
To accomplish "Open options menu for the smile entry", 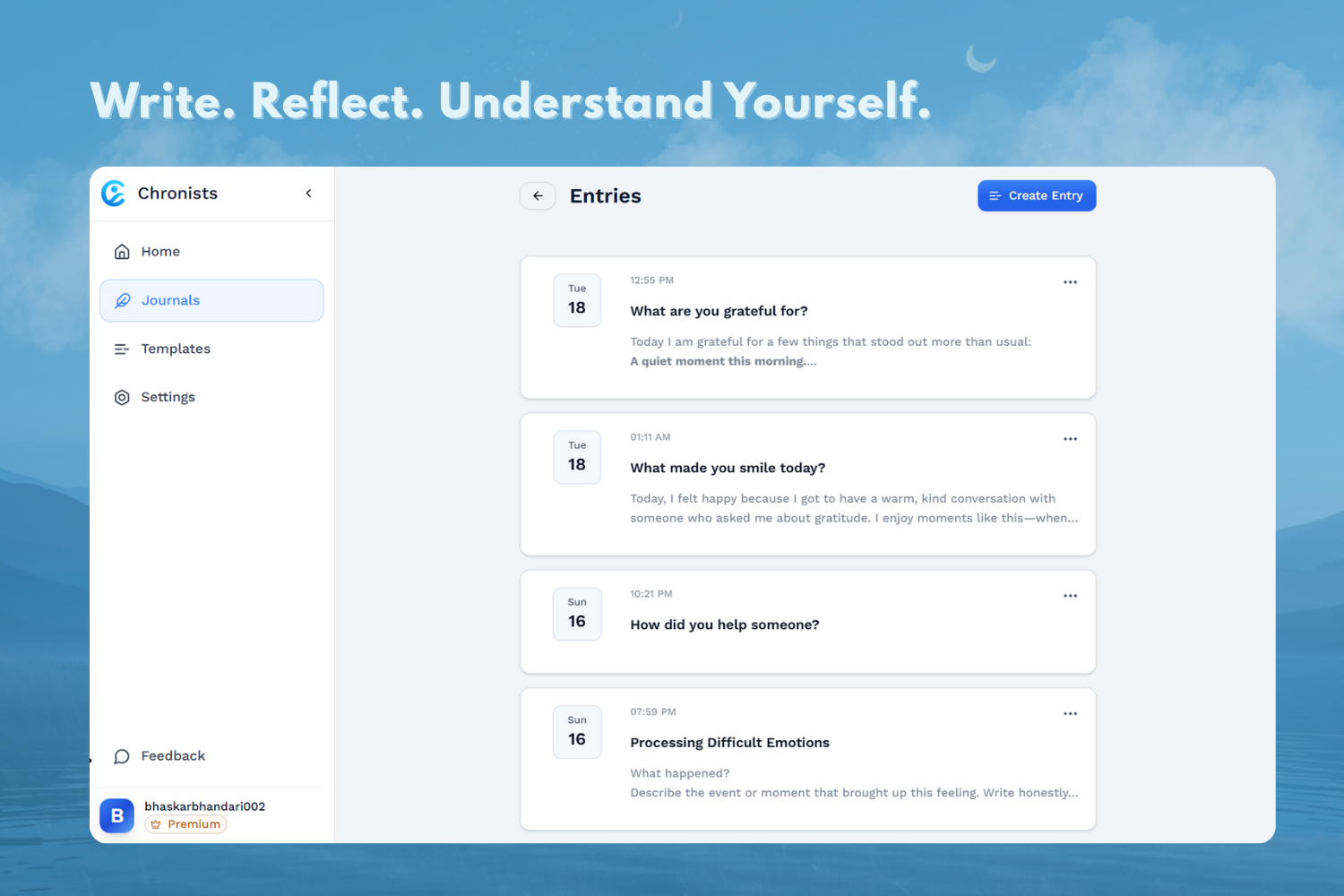I will point(1070,439).
